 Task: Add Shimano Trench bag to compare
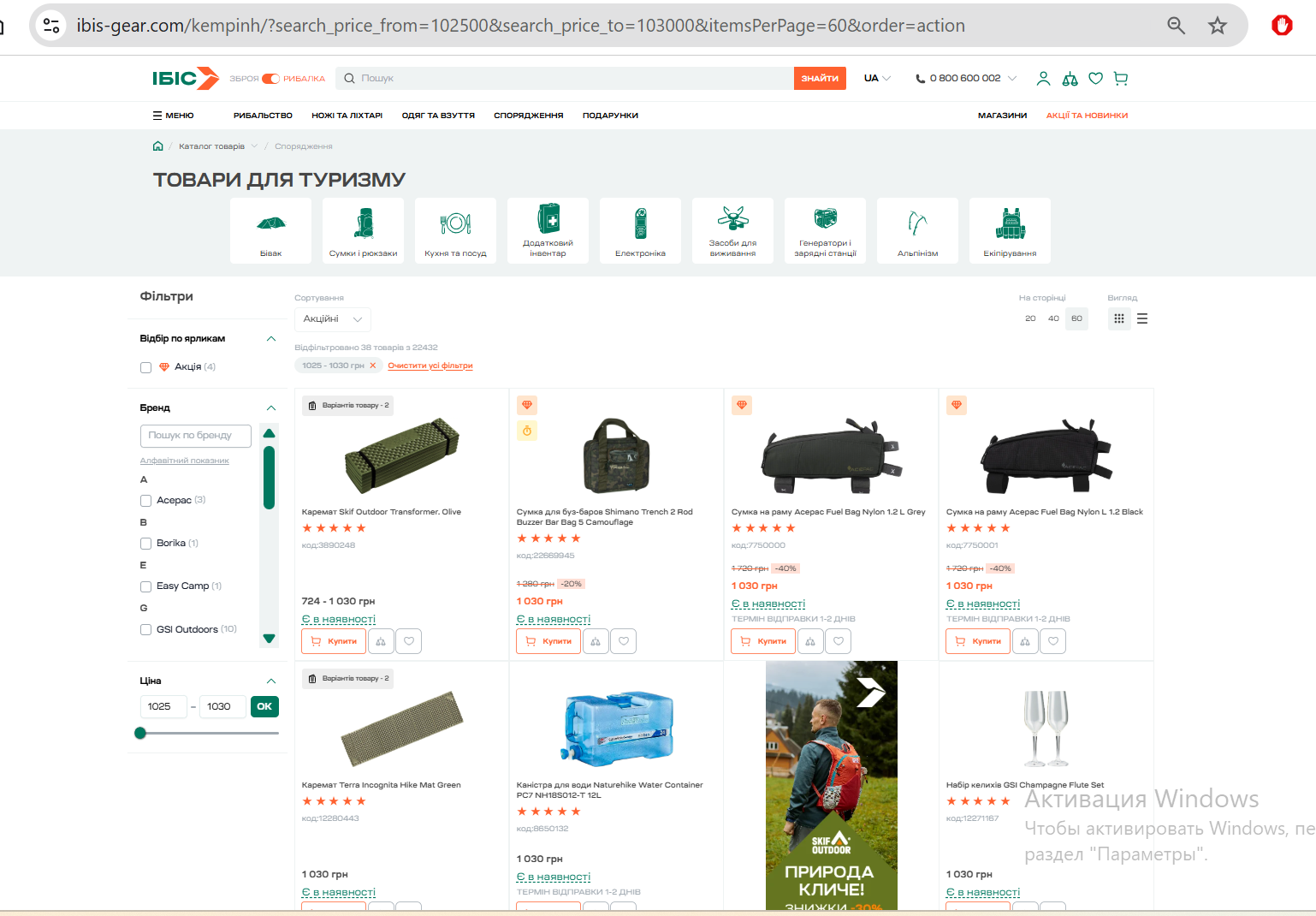pos(596,641)
